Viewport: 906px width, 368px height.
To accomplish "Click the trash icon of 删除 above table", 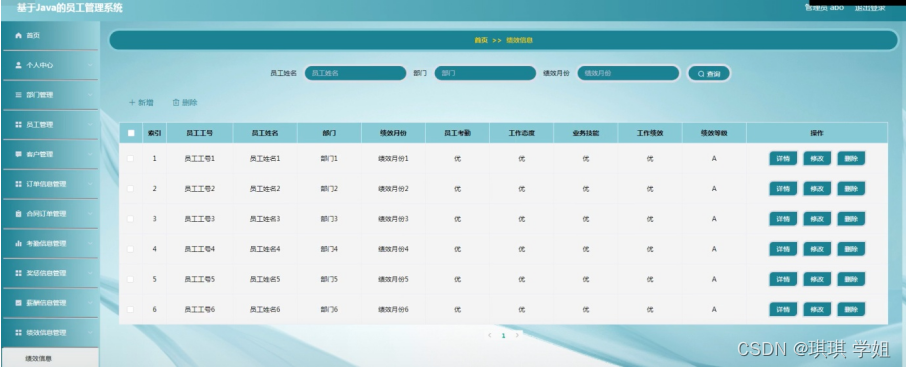I will click(176, 103).
